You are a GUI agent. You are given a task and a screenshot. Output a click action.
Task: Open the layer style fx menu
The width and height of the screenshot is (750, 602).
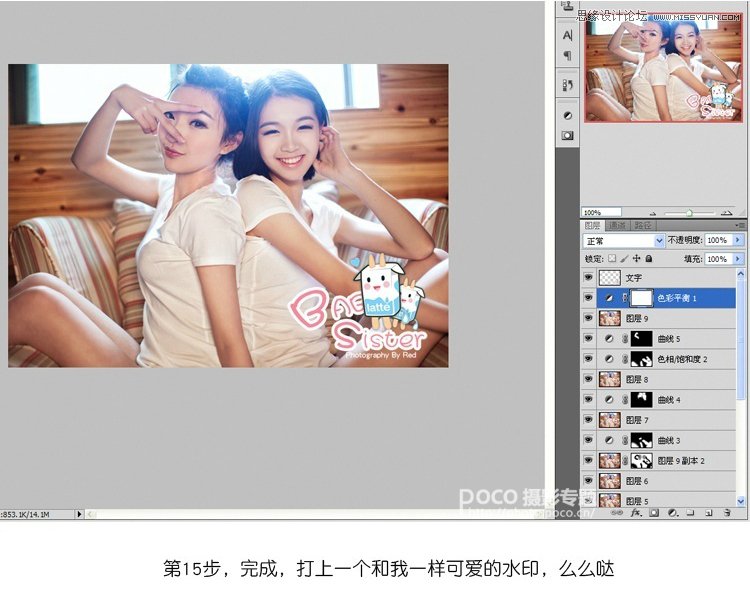(636, 513)
